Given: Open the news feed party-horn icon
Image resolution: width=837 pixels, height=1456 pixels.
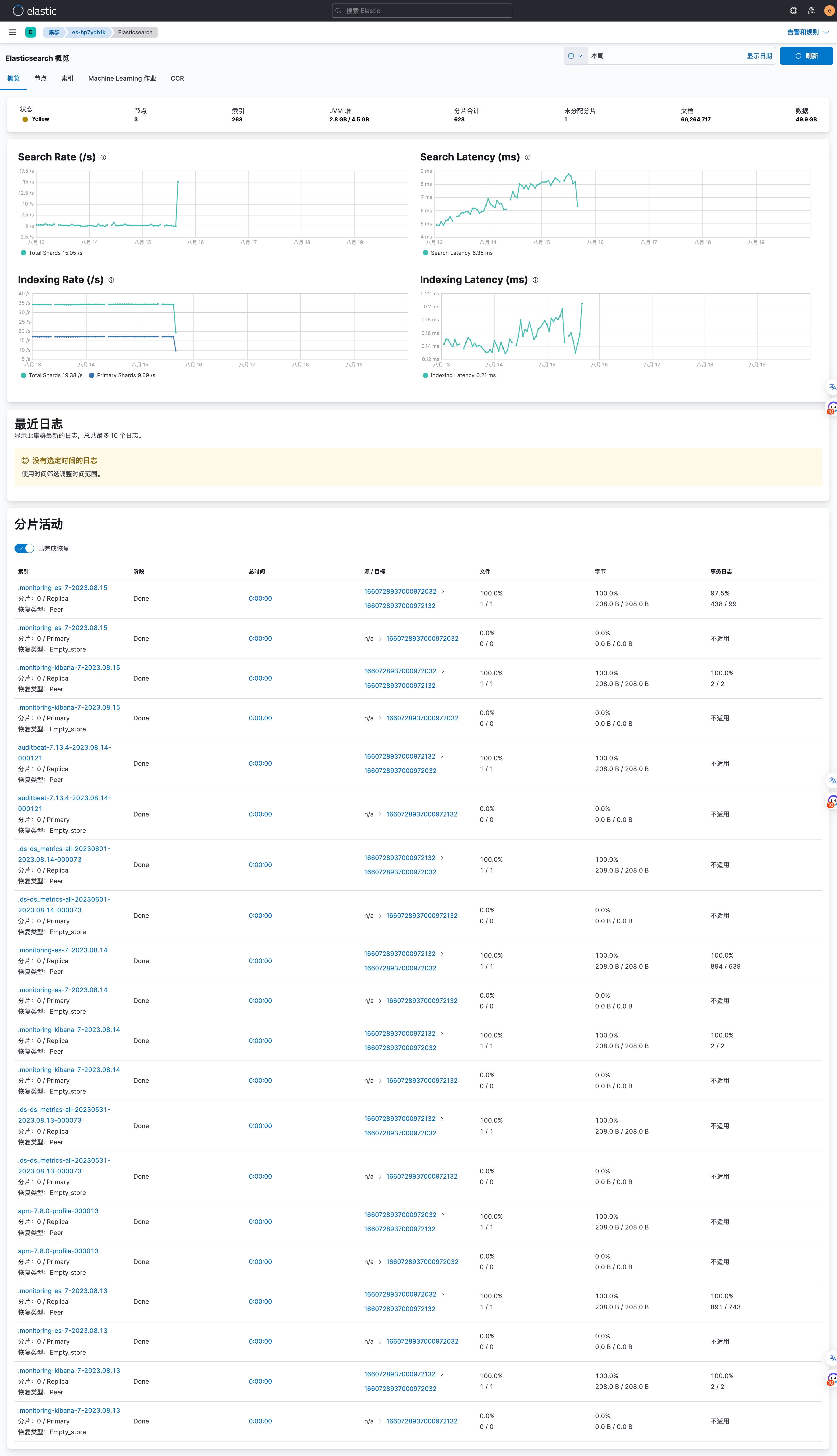Looking at the screenshot, I should click(812, 10).
